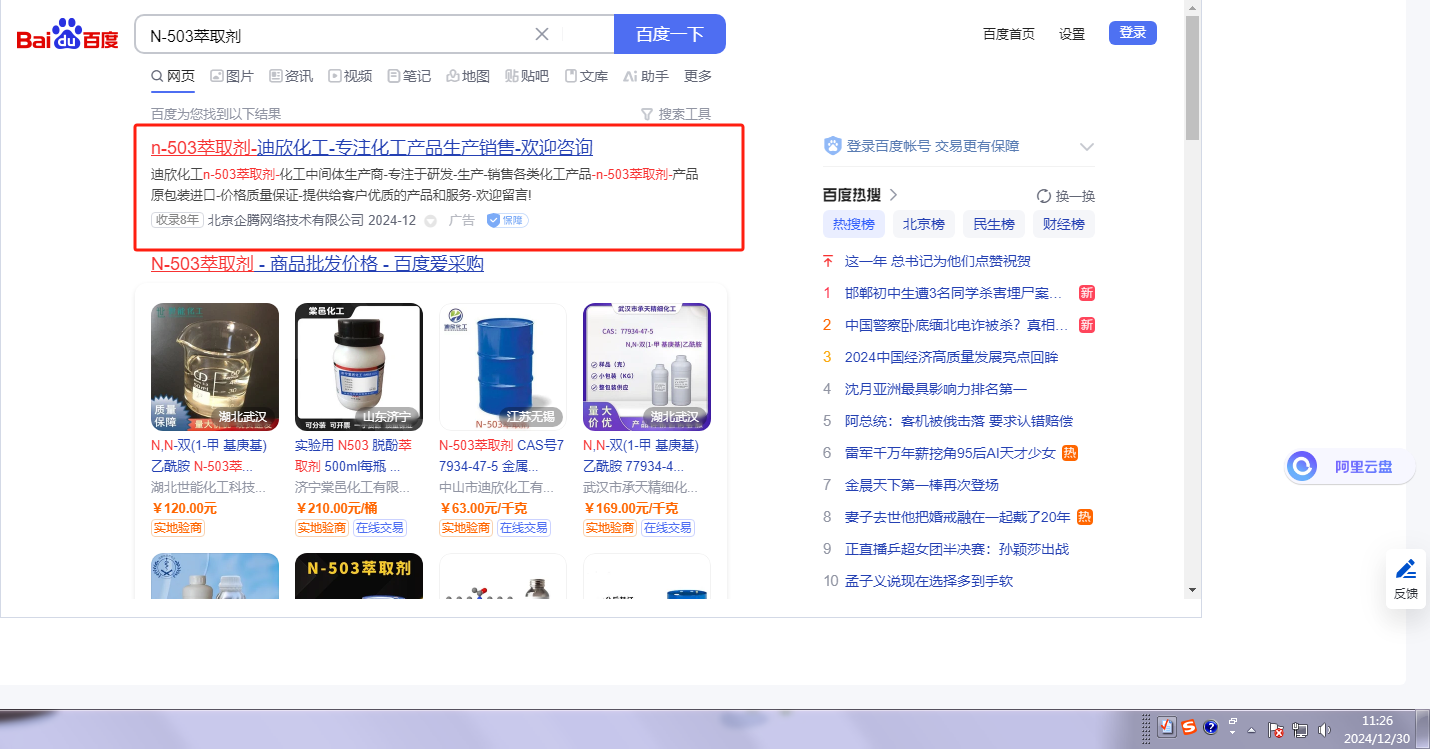Image resolution: width=1430 pixels, height=749 pixels.
Task: Open the 视频 tab
Action: click(350, 76)
